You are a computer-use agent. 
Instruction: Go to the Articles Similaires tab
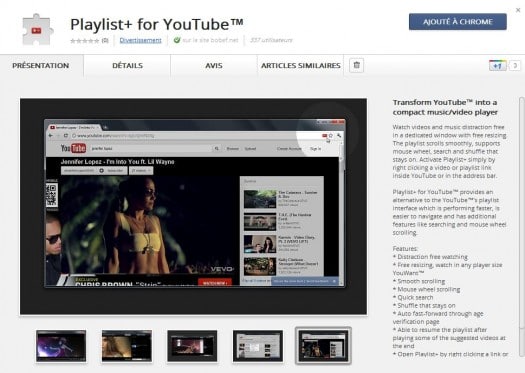(301, 65)
